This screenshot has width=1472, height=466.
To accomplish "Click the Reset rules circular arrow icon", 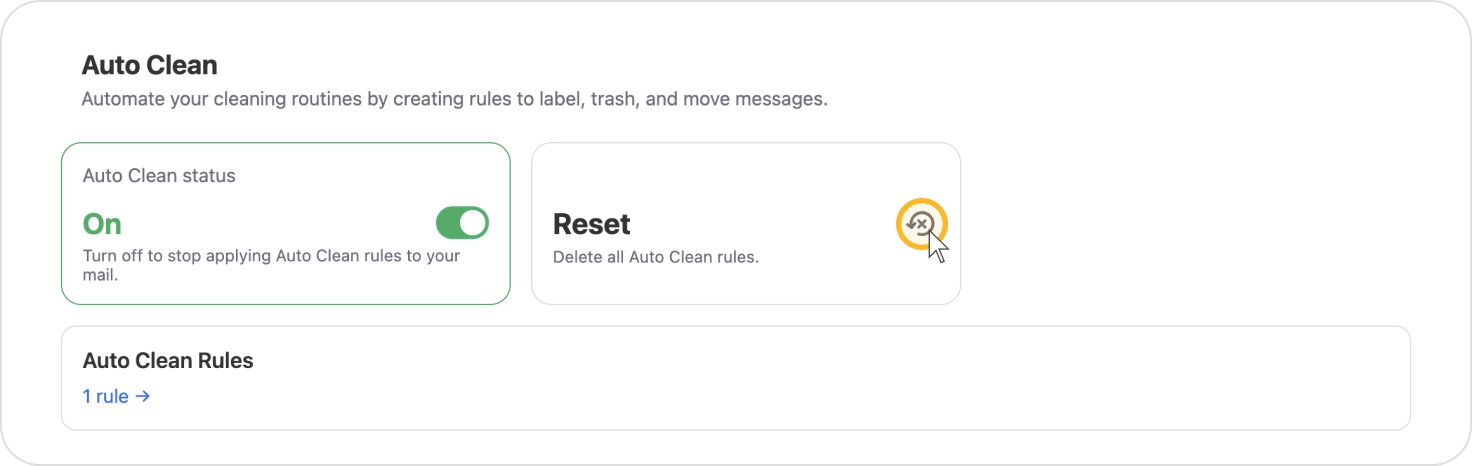I will [x=921, y=224].
